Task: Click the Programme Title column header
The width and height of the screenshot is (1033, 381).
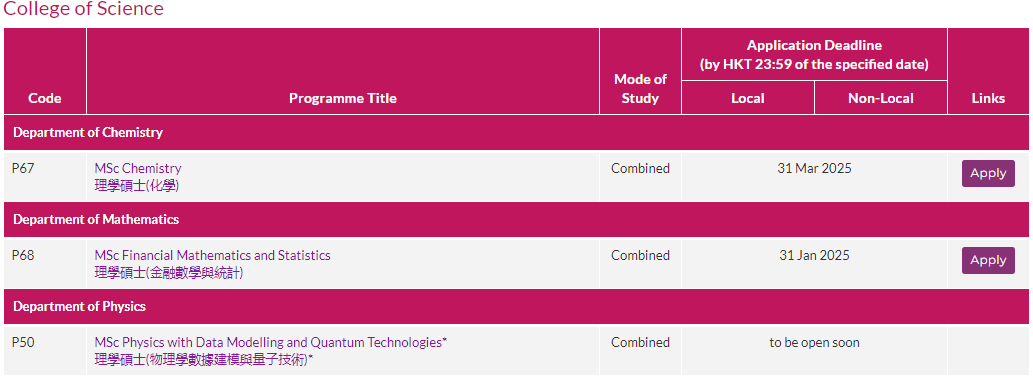Action: [343, 98]
